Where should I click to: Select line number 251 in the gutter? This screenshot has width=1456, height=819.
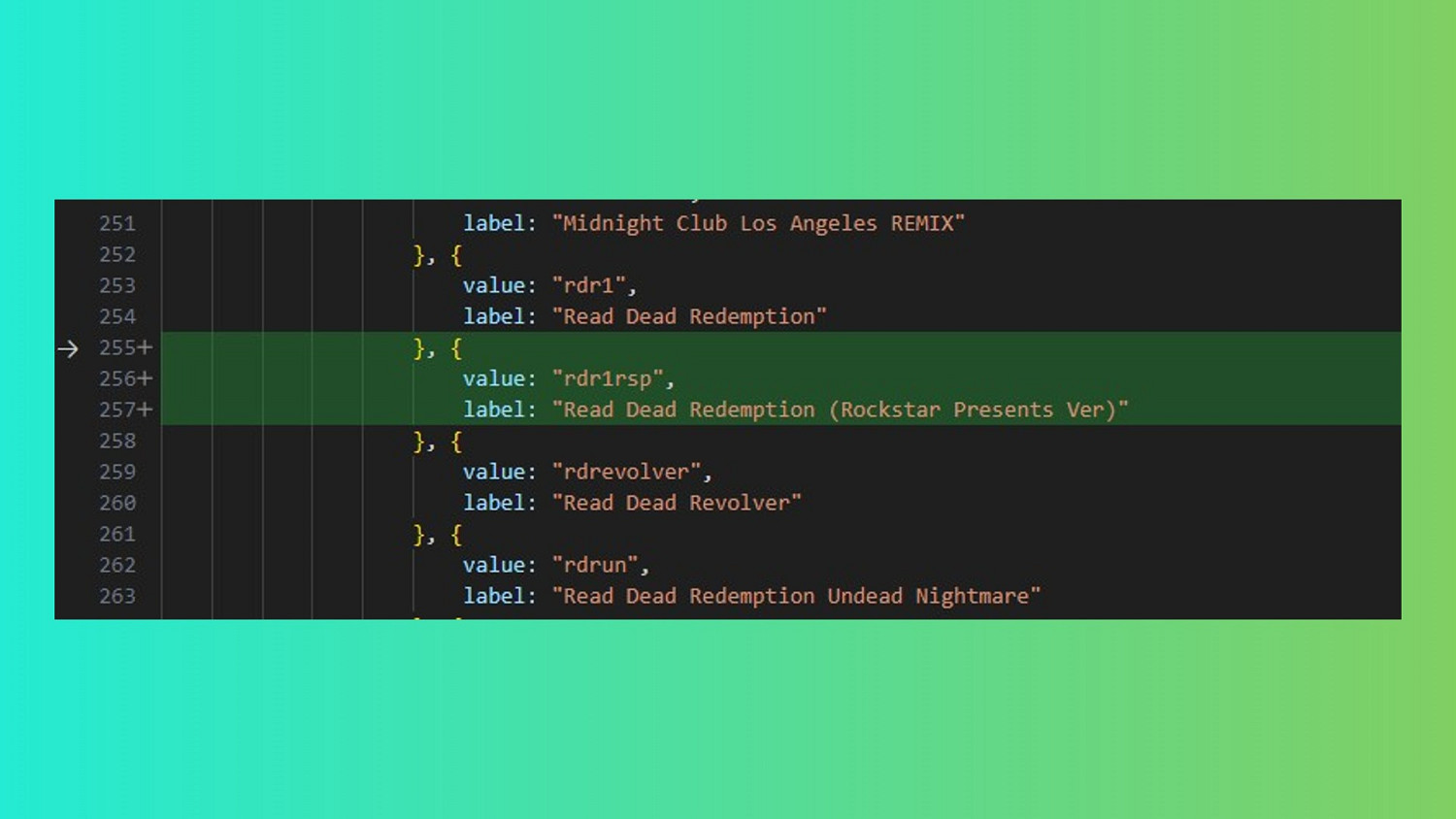117,223
